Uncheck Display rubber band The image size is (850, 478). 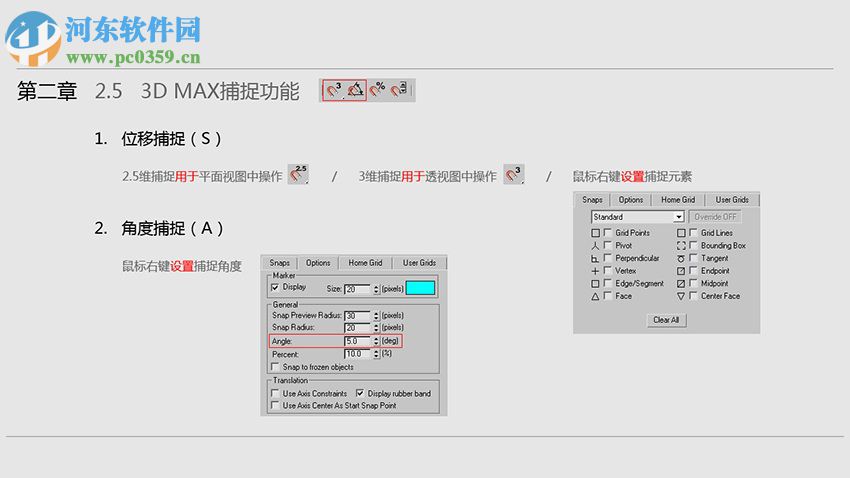[x=360, y=393]
